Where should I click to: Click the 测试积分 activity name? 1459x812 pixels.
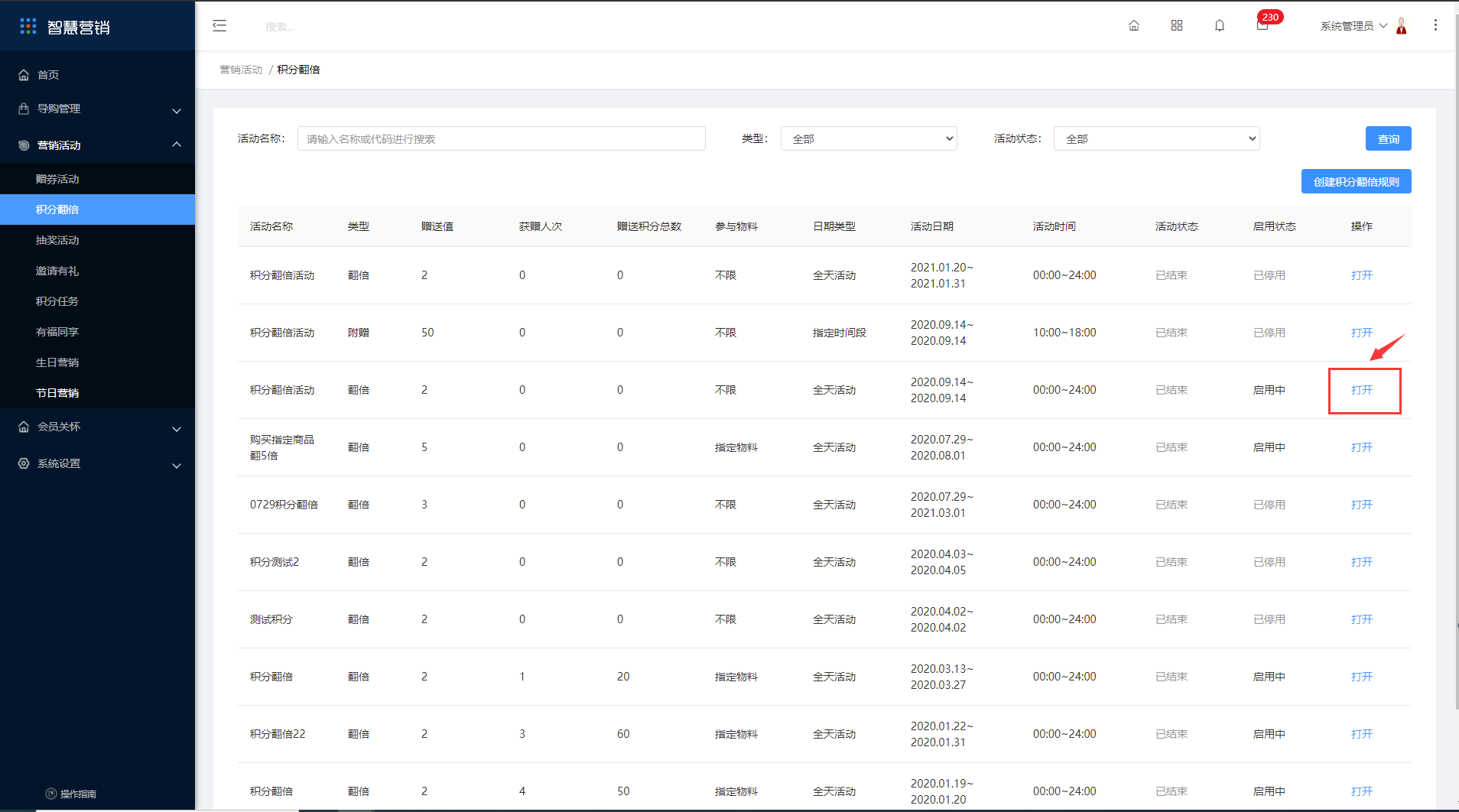pos(271,619)
